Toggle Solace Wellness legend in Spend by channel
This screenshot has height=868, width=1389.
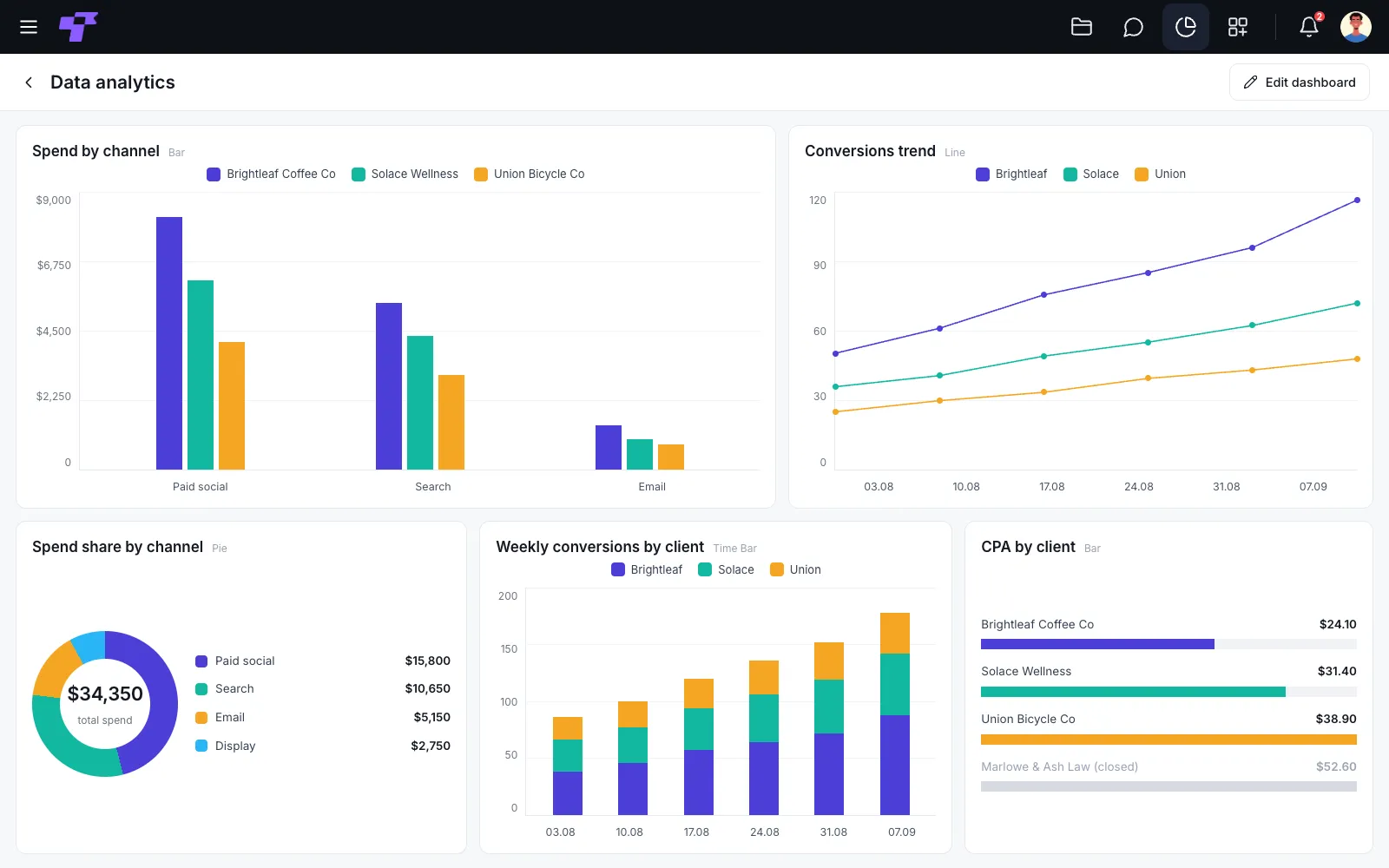(x=405, y=174)
